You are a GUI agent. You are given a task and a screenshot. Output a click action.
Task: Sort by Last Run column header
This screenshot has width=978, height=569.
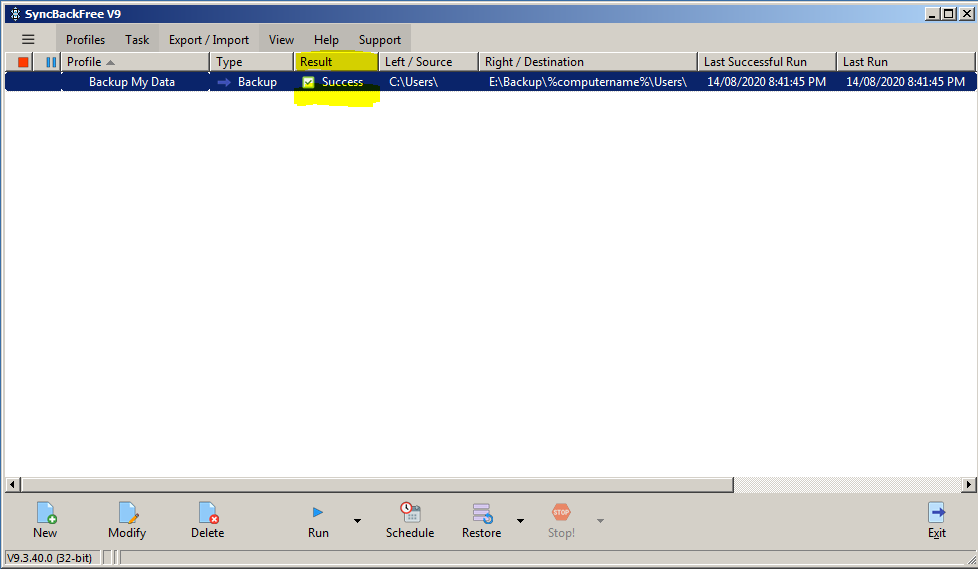[x=906, y=62]
